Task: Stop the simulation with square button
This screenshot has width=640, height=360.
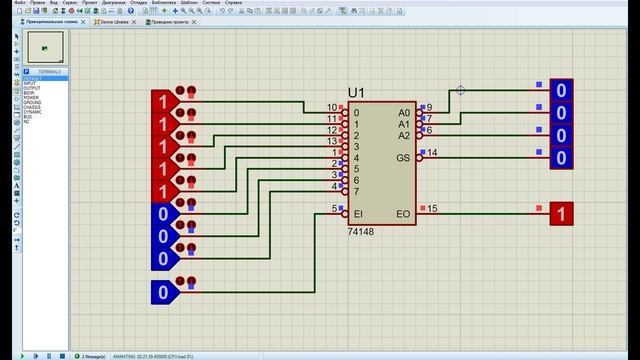Action: pyautogui.click(x=62, y=356)
